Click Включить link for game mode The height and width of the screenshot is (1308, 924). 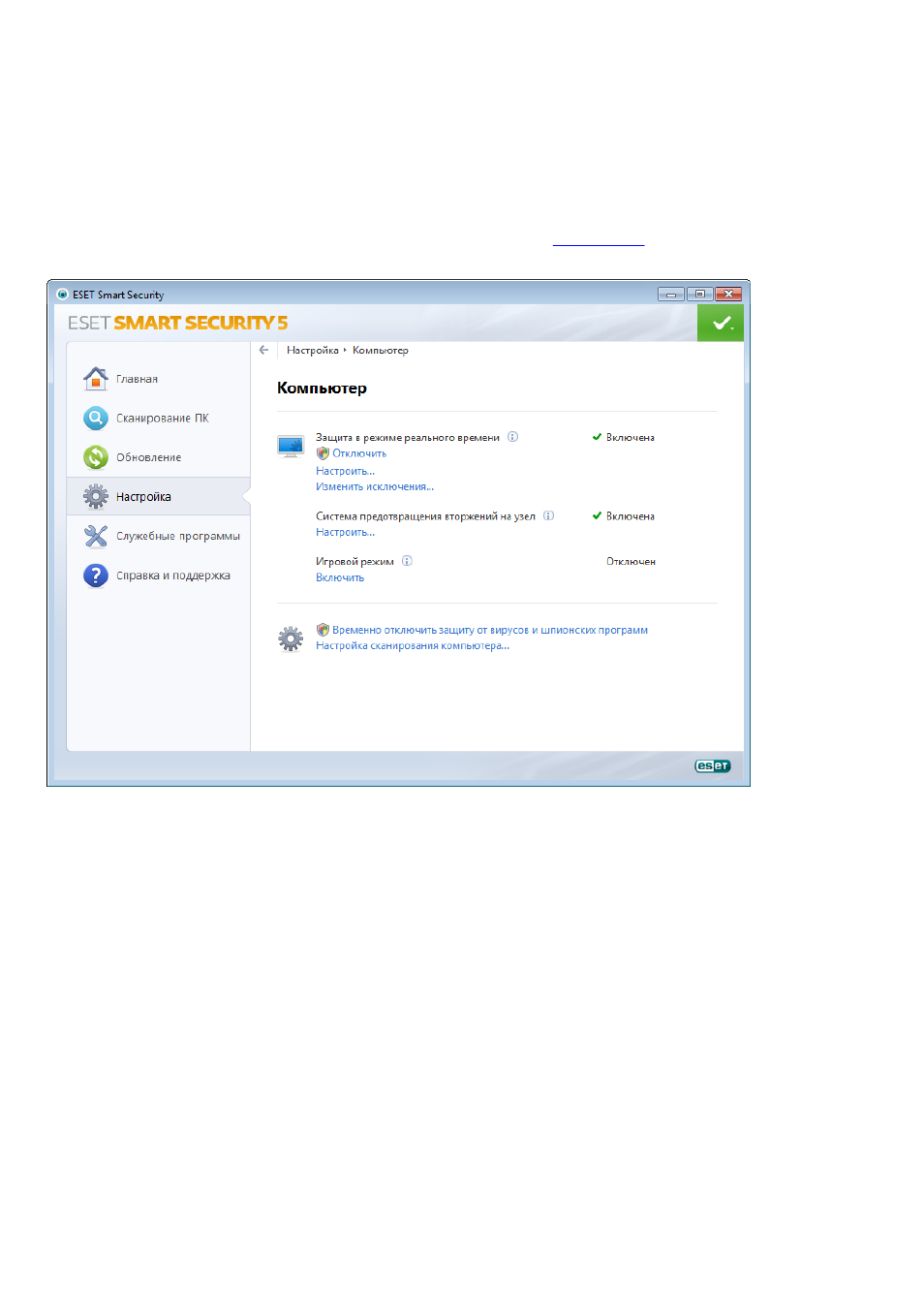340,577
